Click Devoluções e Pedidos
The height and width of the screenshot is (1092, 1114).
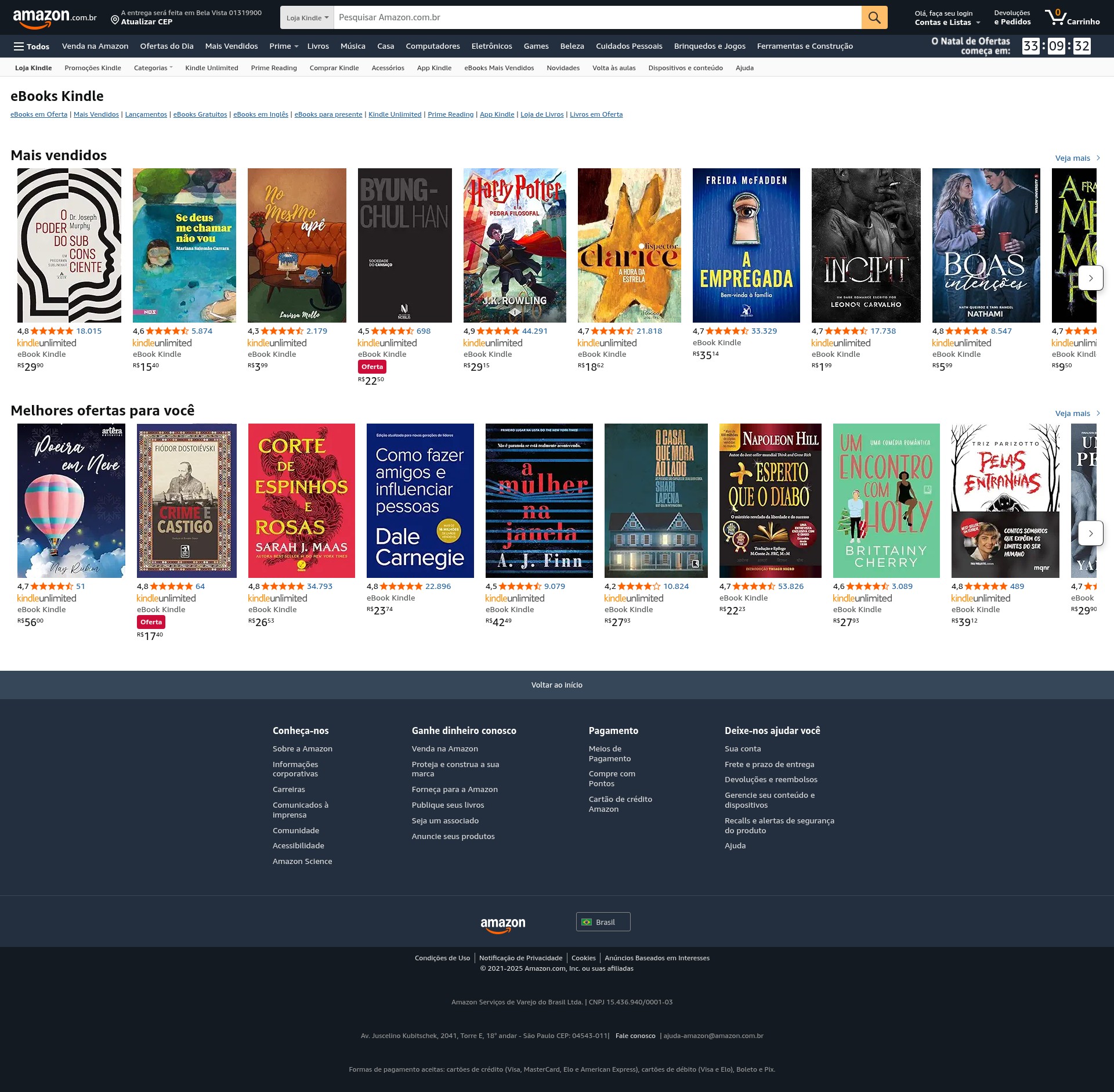point(1012,17)
